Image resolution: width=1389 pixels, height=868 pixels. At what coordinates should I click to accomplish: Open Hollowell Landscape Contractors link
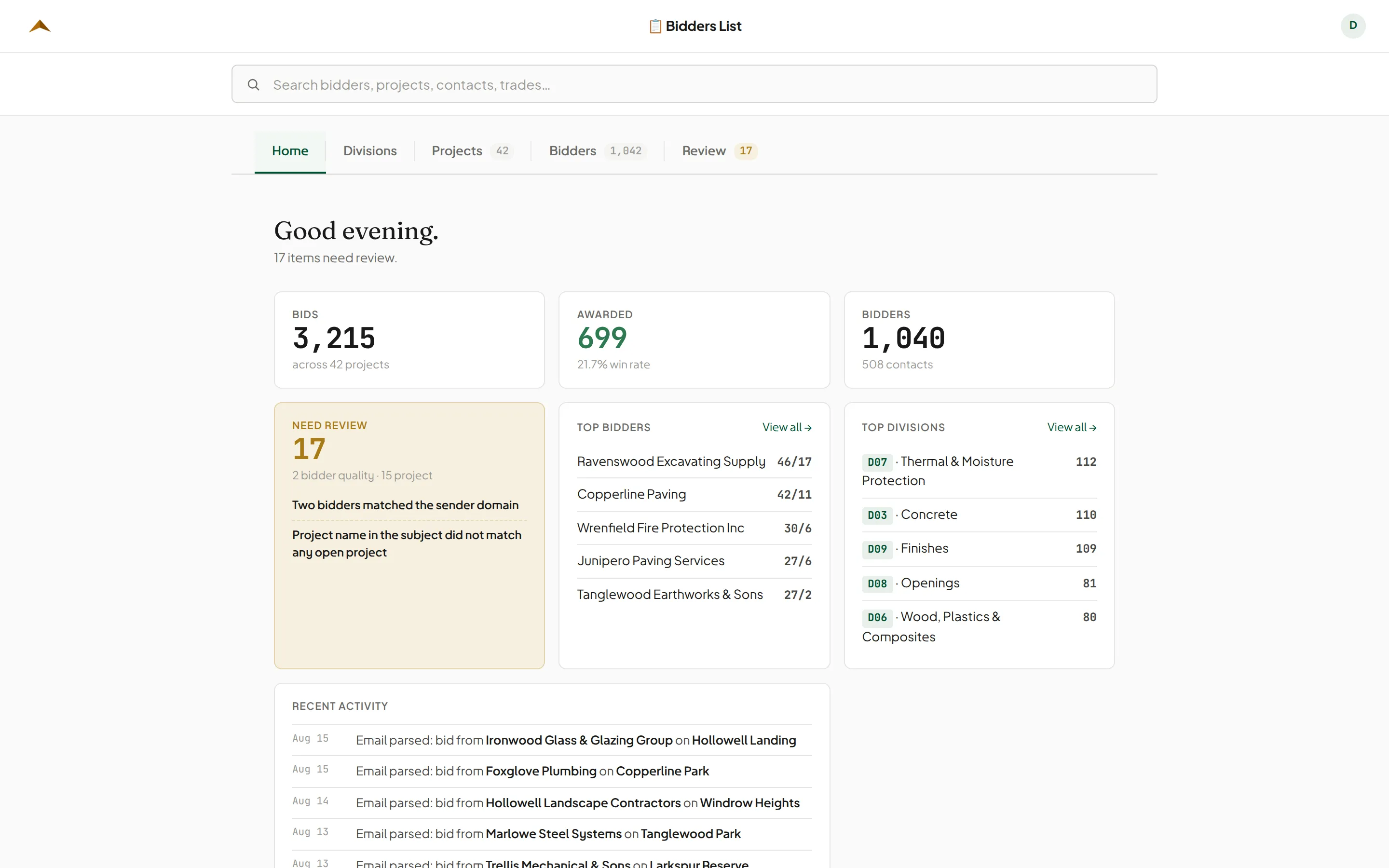pos(583,803)
